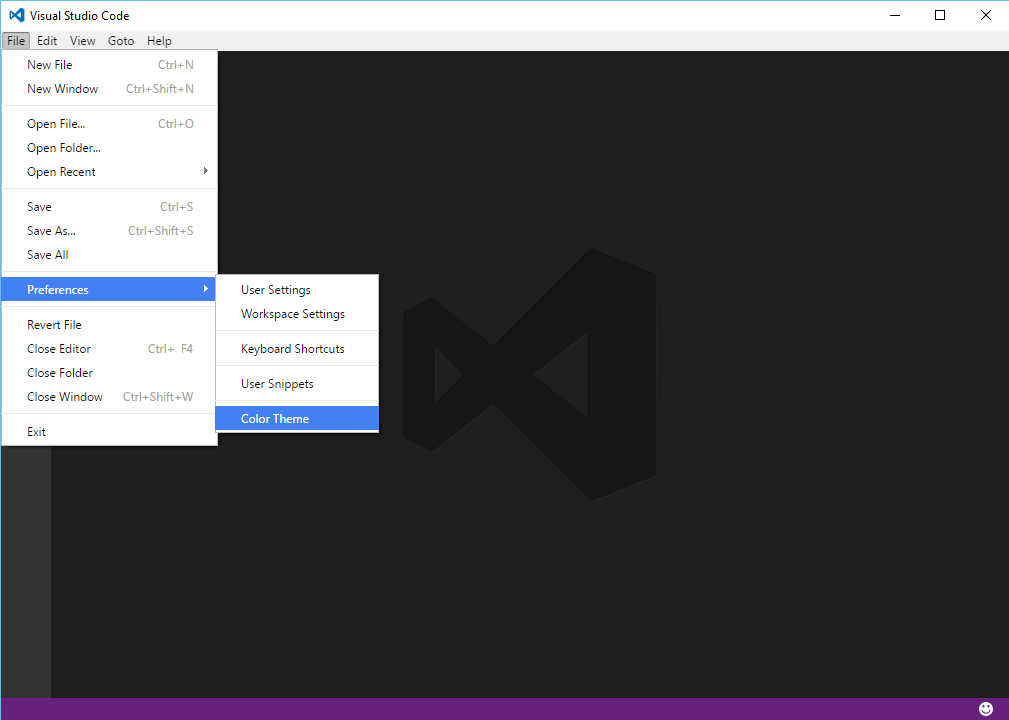Open the File menu

(x=16, y=41)
